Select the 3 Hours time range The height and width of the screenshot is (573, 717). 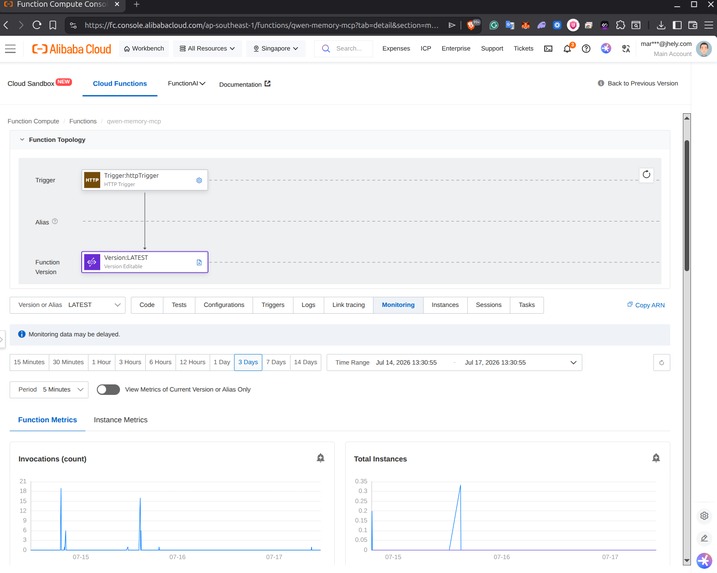(x=130, y=362)
